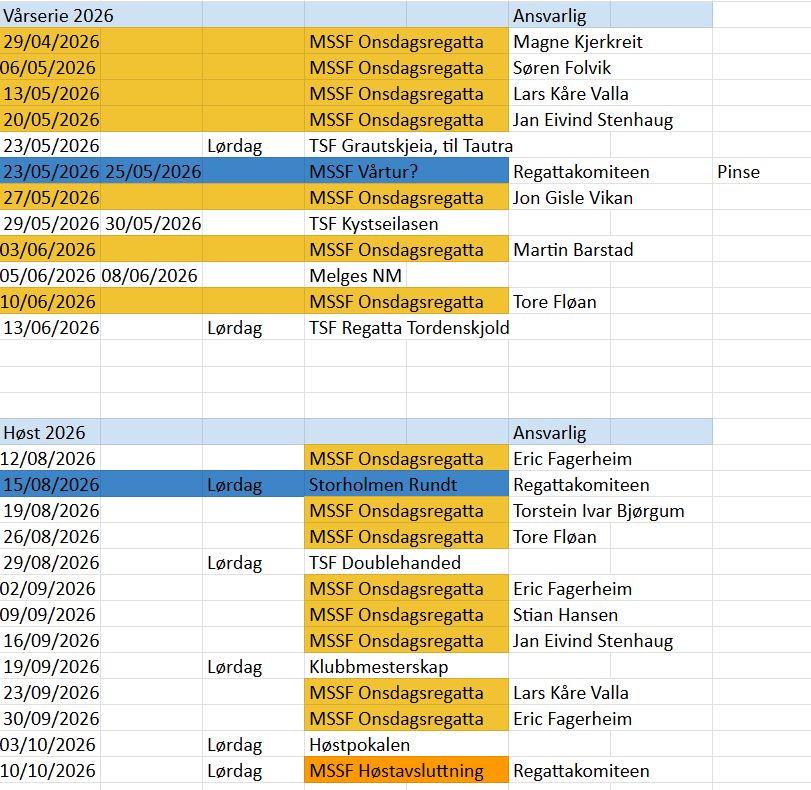Select the 'TSF Kystseilasen' cell
The width and height of the screenshot is (811, 790).
[375, 224]
